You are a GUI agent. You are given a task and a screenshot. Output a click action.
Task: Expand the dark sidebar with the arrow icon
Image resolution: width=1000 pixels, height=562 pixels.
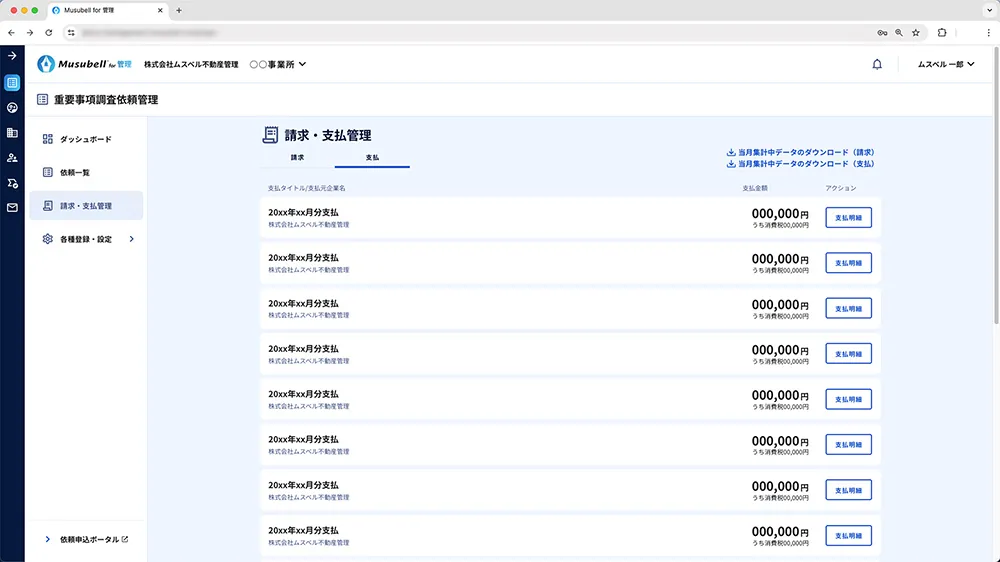point(12,56)
